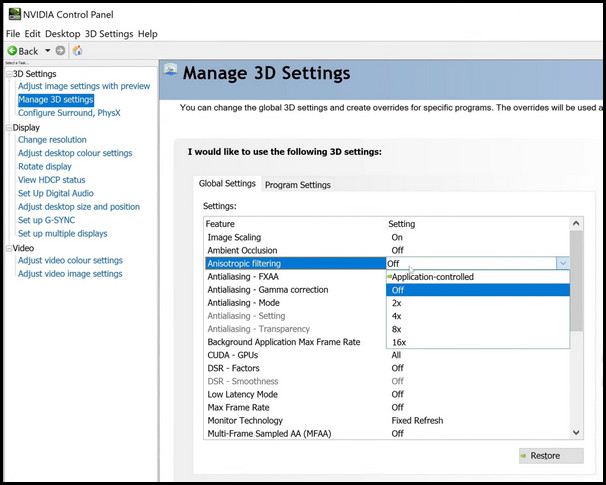Viewport: 606px width, 485px height.
Task: Click the Restore button
Action: pyautogui.click(x=552, y=456)
